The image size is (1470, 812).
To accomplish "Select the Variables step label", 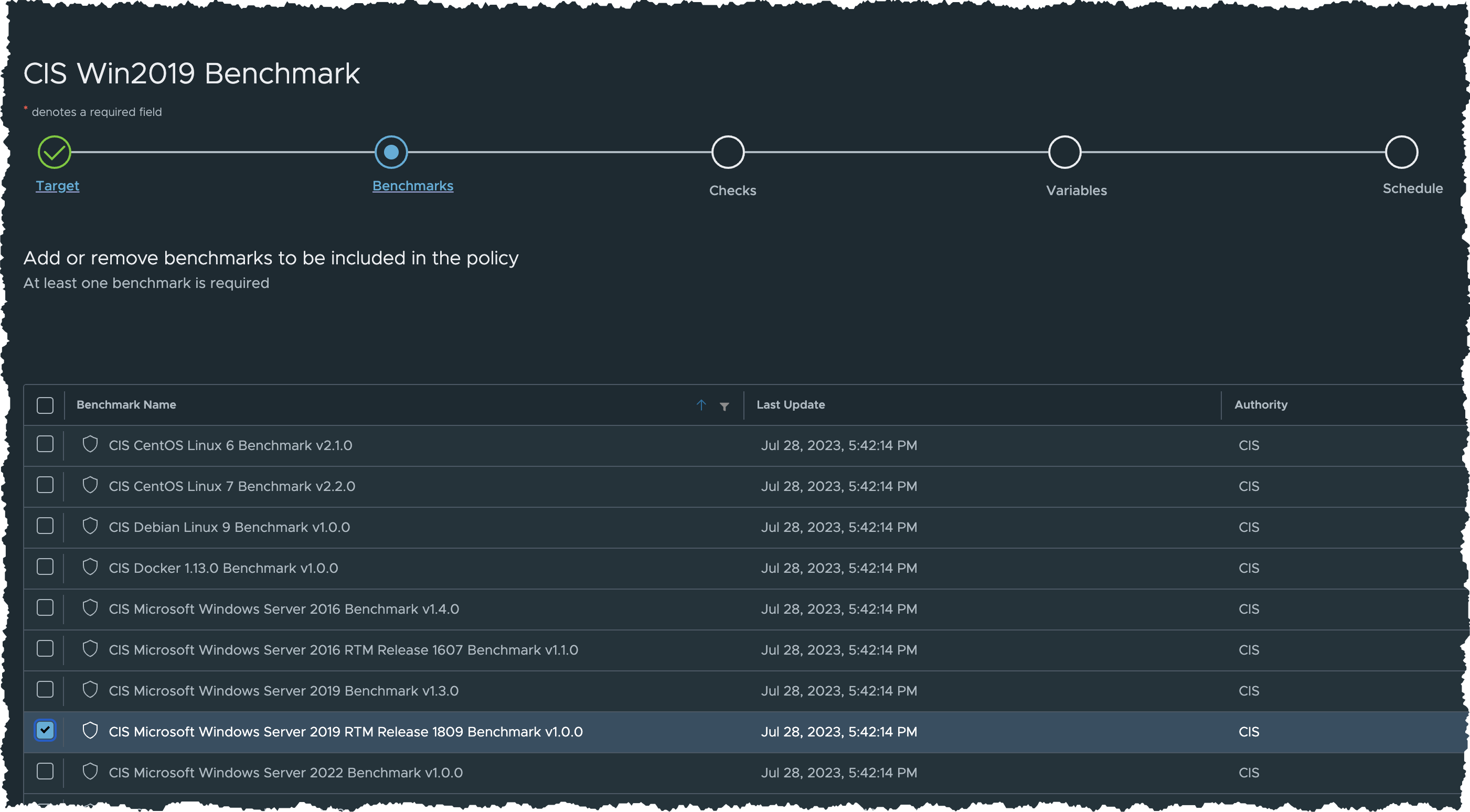I will [x=1076, y=190].
